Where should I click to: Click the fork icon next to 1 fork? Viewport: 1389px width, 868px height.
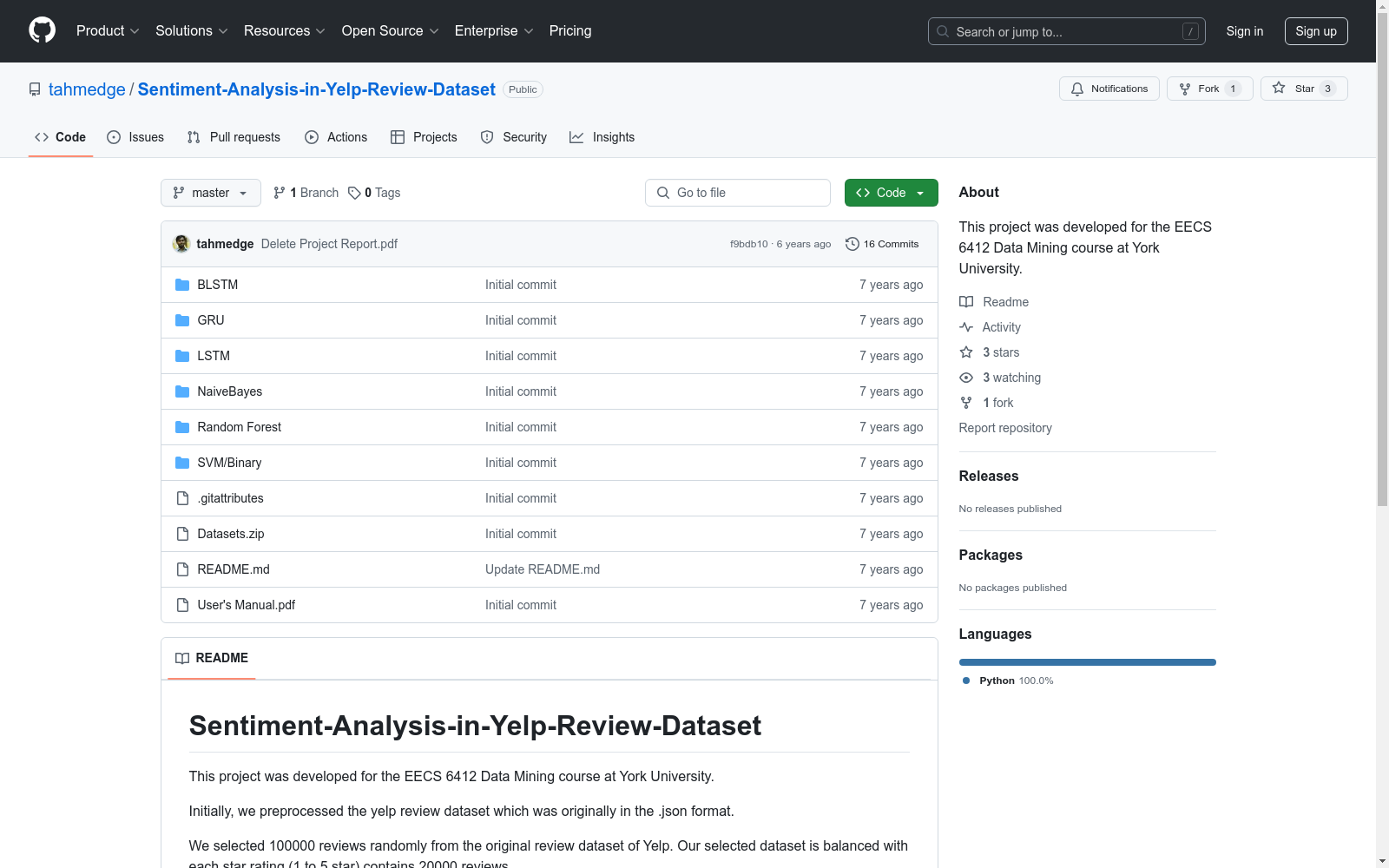(x=966, y=403)
